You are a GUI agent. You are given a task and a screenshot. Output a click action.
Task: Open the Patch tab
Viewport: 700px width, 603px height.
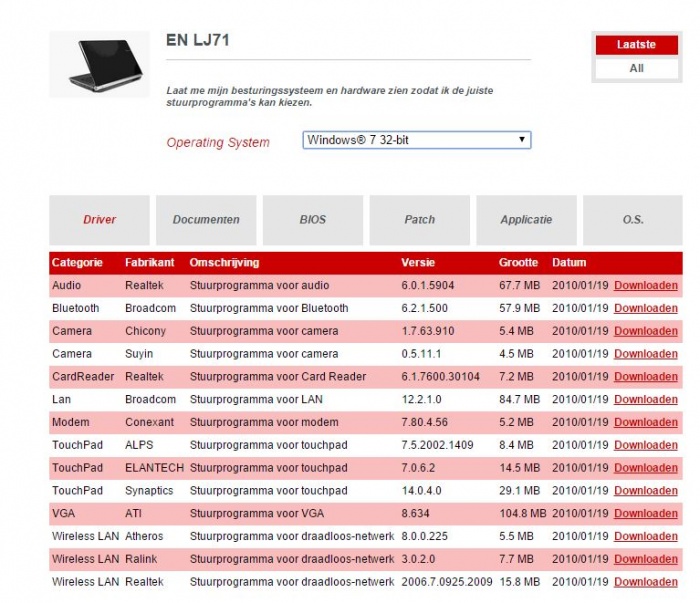(x=419, y=220)
